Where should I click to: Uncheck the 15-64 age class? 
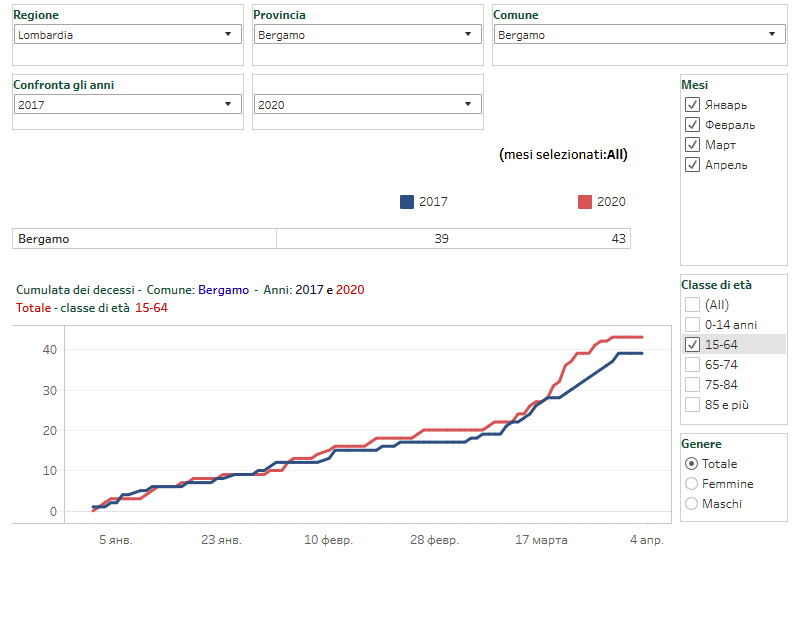692,345
